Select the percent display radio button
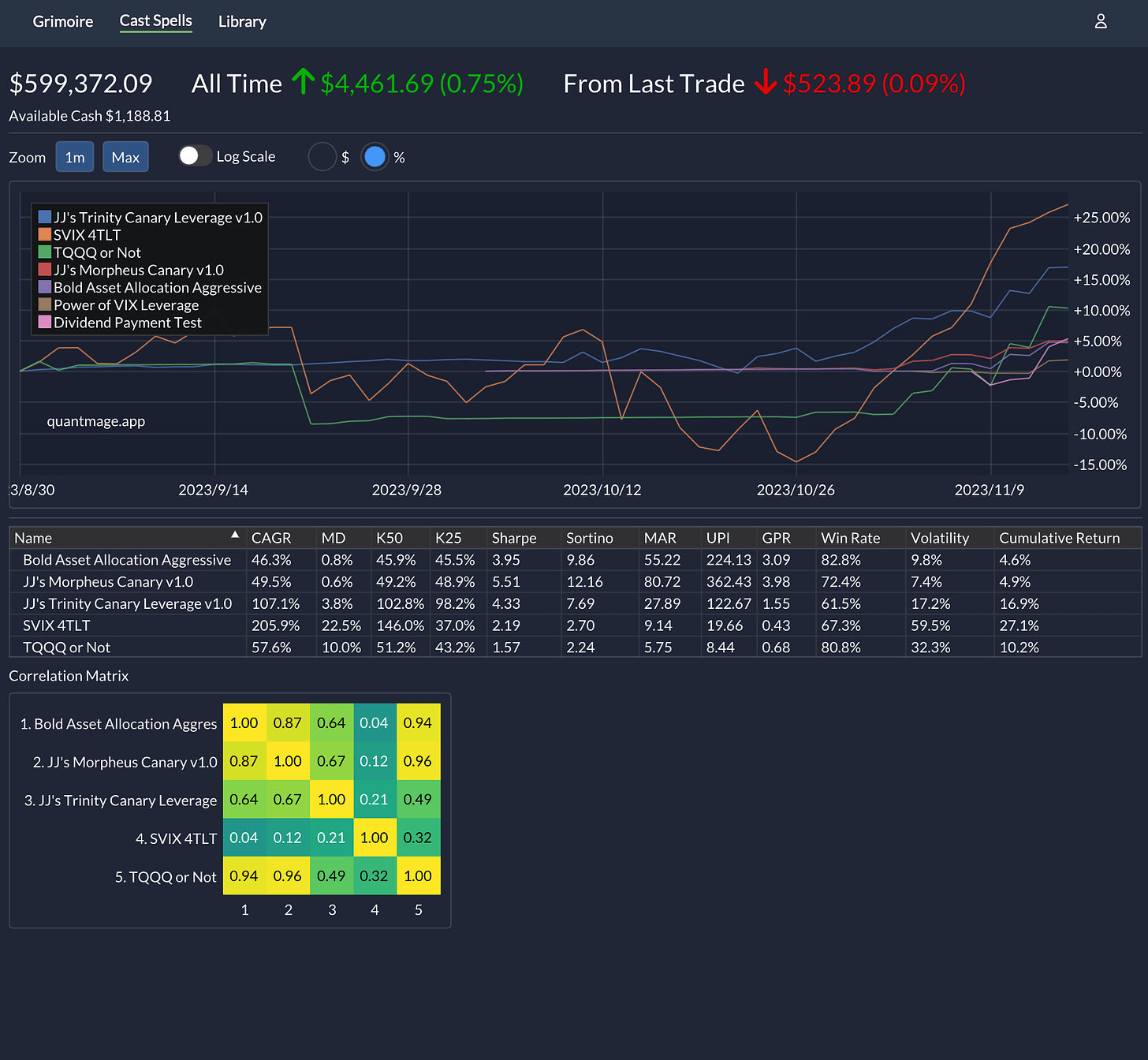1148x1060 pixels. [x=375, y=157]
